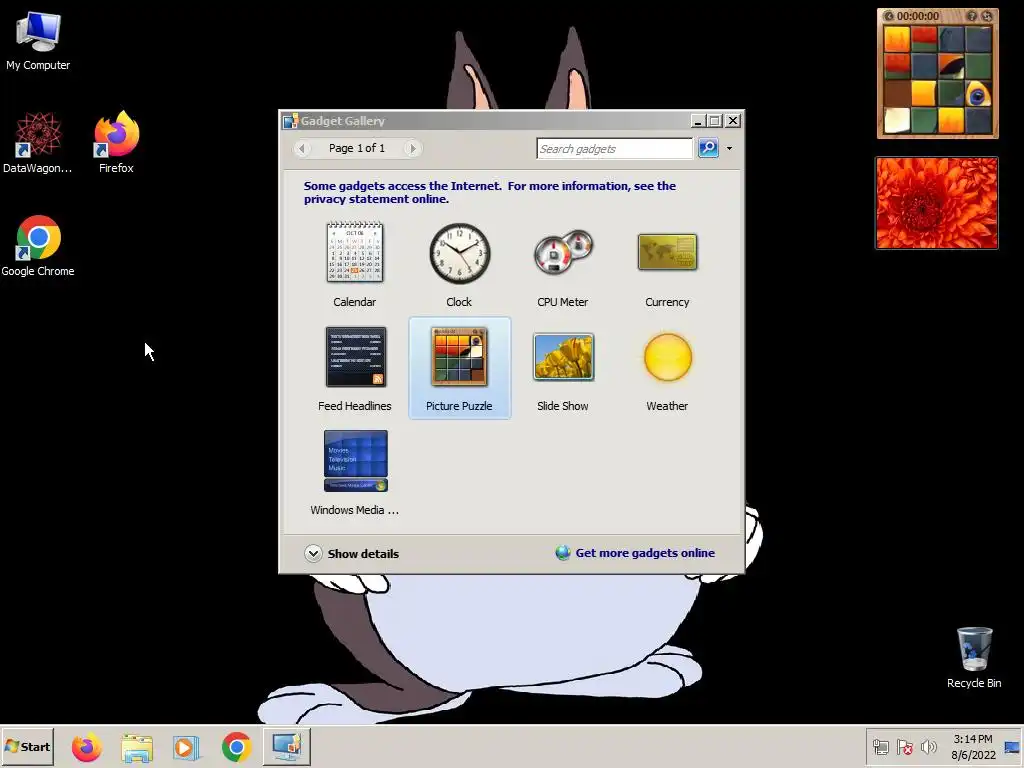Click the Gadget Gallery title bar icon
The width and height of the screenshot is (1024, 768).
click(291, 121)
